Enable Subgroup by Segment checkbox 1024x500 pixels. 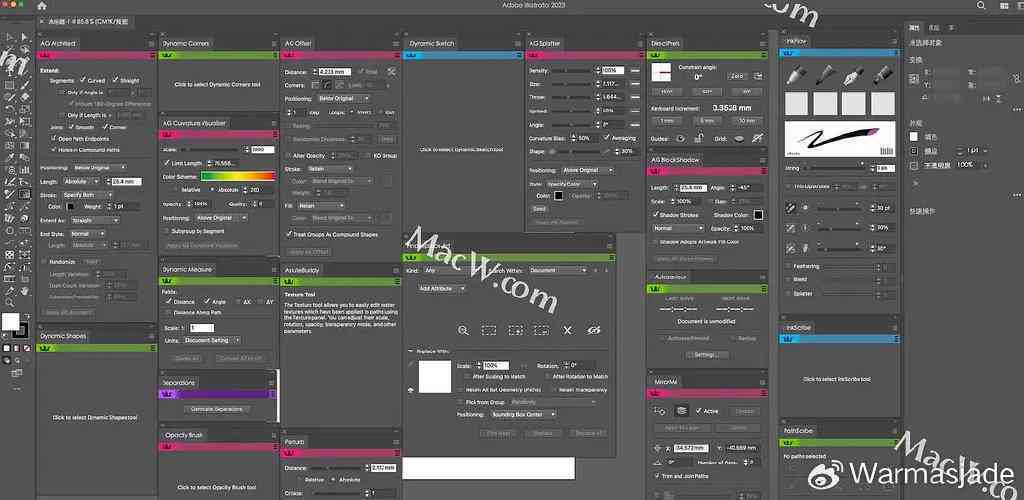click(166, 231)
